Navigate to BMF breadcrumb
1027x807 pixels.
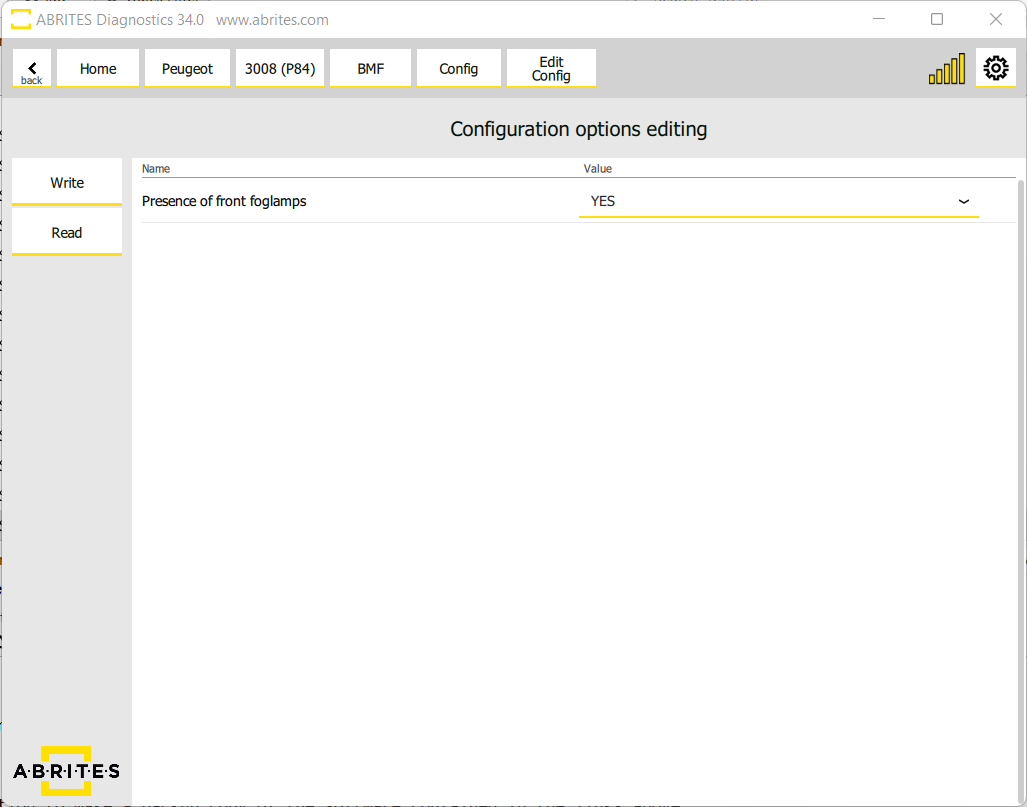pyautogui.click(x=370, y=68)
